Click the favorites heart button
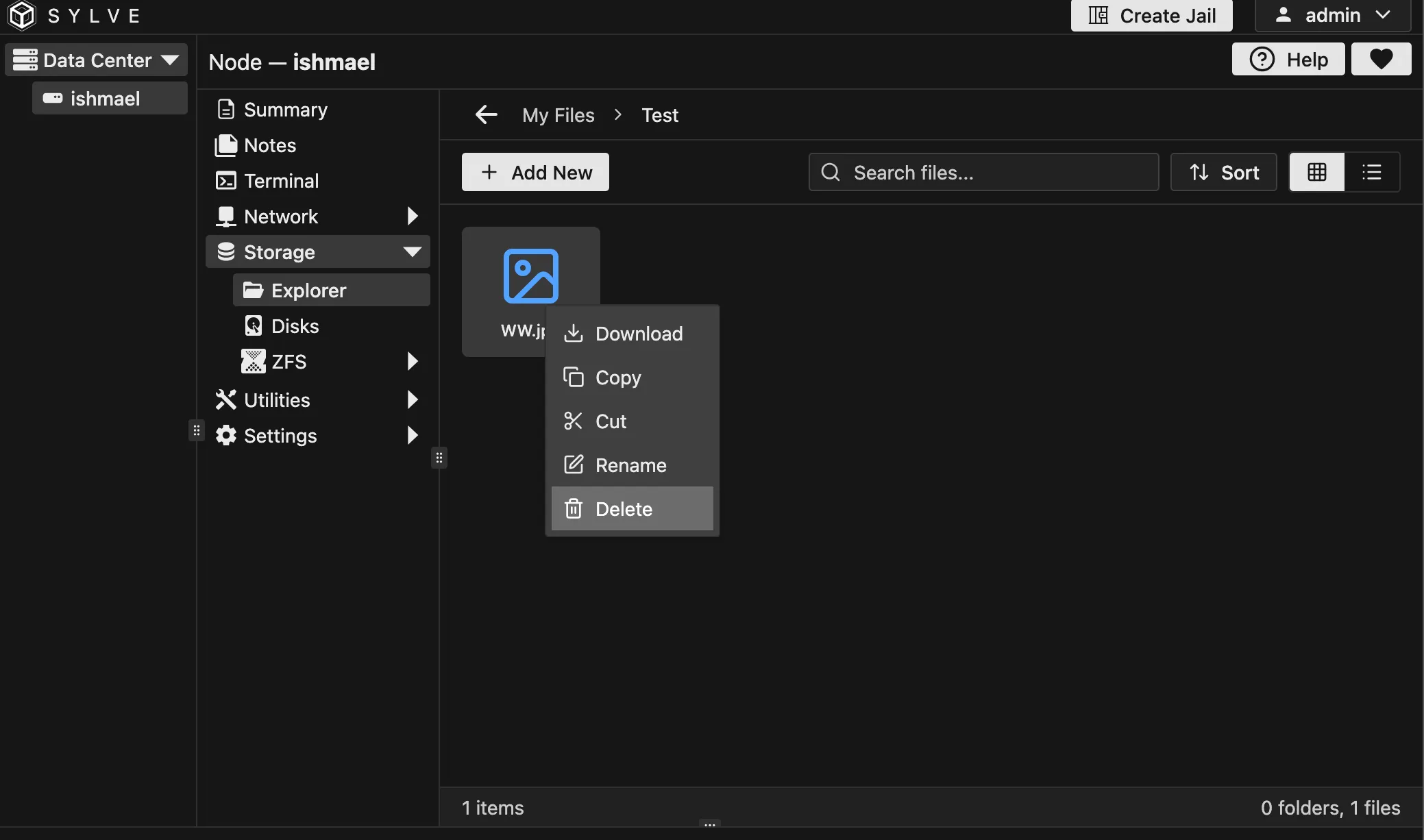The width and height of the screenshot is (1424, 840). pyautogui.click(x=1381, y=59)
